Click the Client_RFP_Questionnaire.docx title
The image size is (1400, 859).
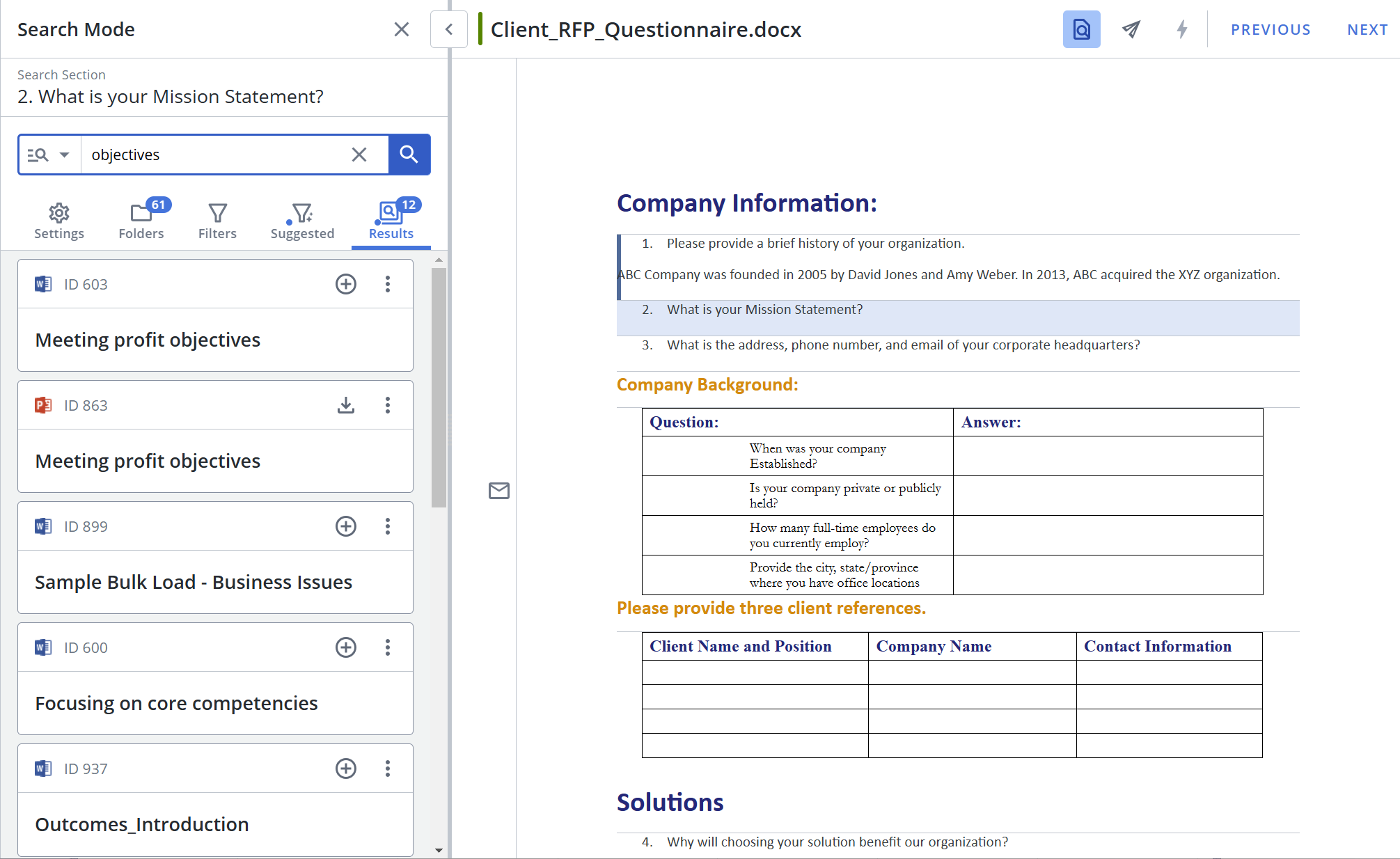tap(646, 29)
